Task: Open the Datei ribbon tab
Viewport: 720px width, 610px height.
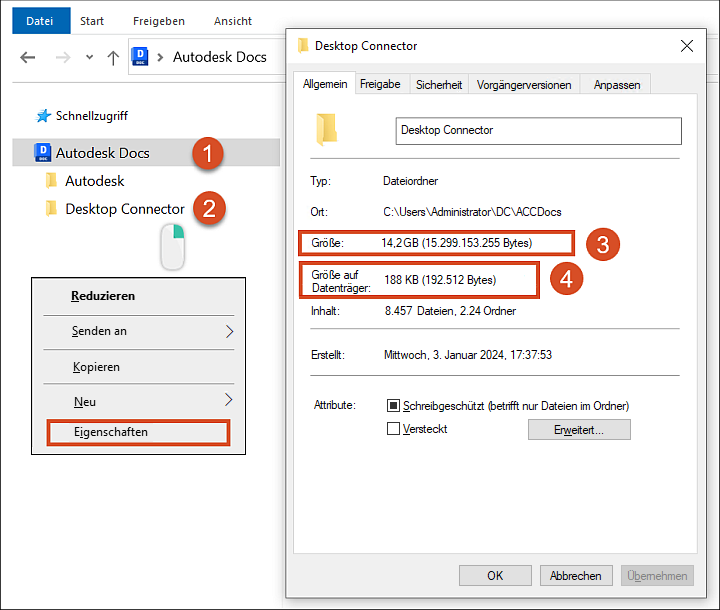Action: coord(41,21)
